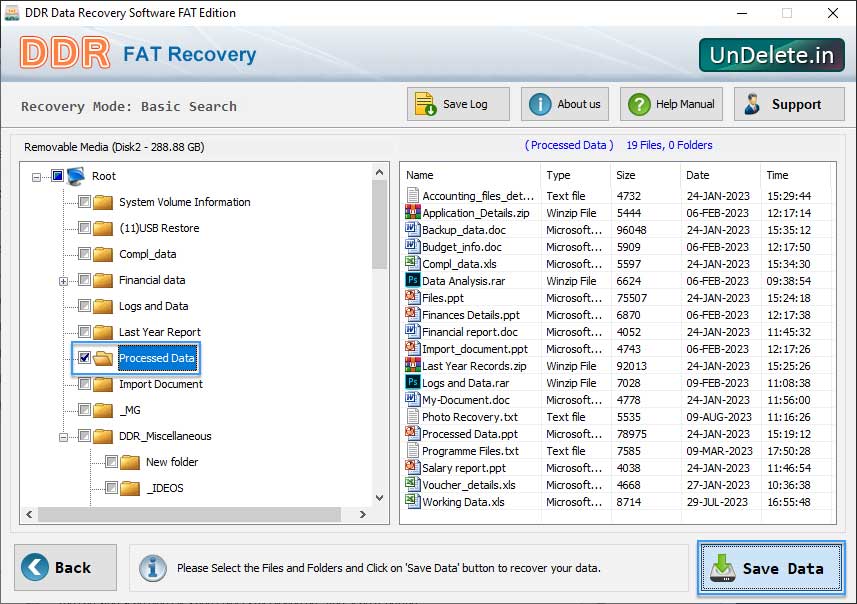Sort files by Time column header

click(796, 175)
